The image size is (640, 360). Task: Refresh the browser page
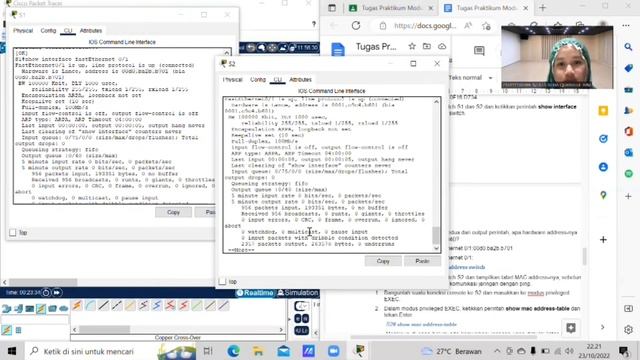(356, 26)
